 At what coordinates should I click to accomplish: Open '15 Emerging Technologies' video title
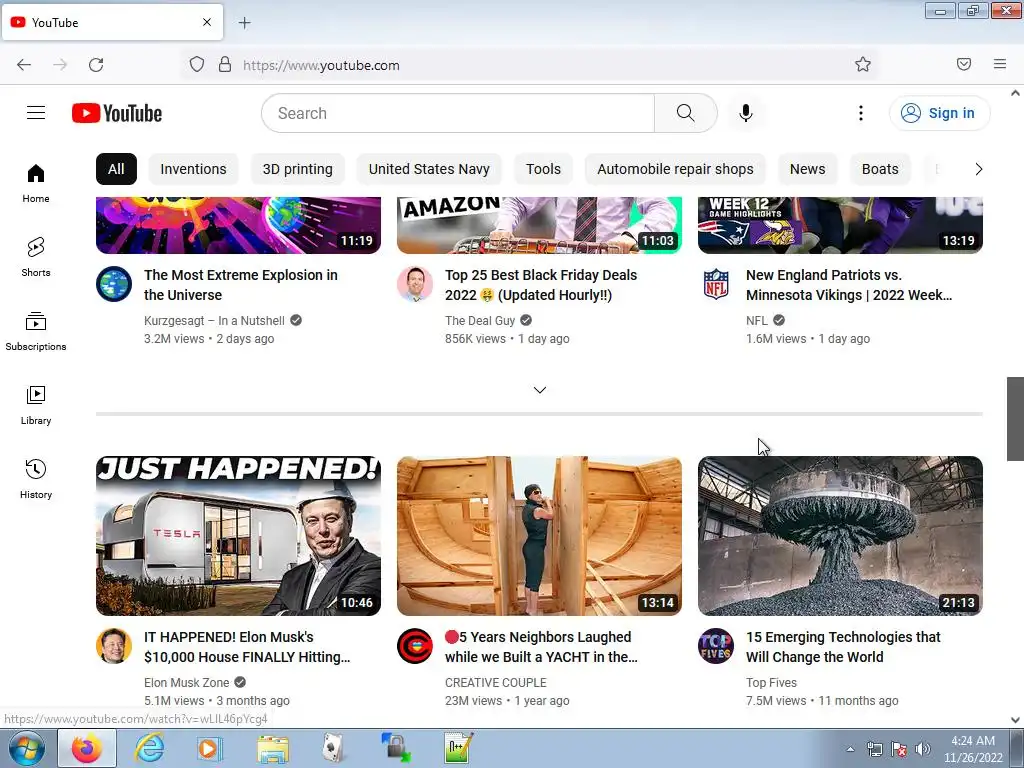843,647
